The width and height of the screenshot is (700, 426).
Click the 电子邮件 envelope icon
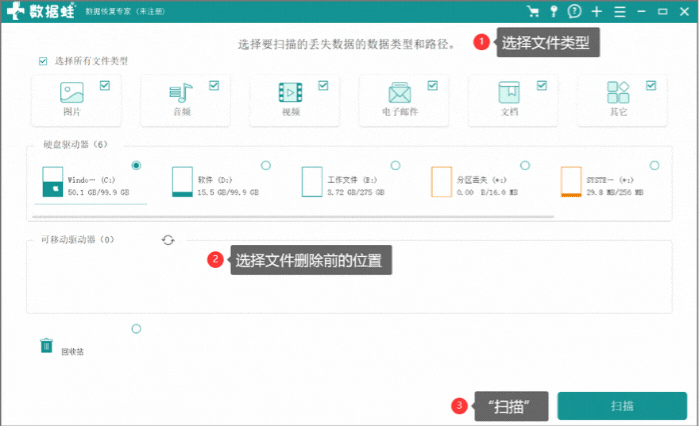[400, 94]
